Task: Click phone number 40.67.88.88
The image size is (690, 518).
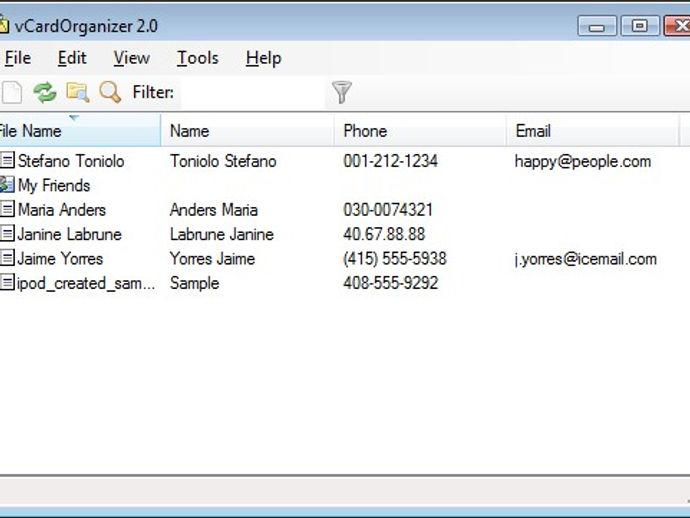Action: 384,234
